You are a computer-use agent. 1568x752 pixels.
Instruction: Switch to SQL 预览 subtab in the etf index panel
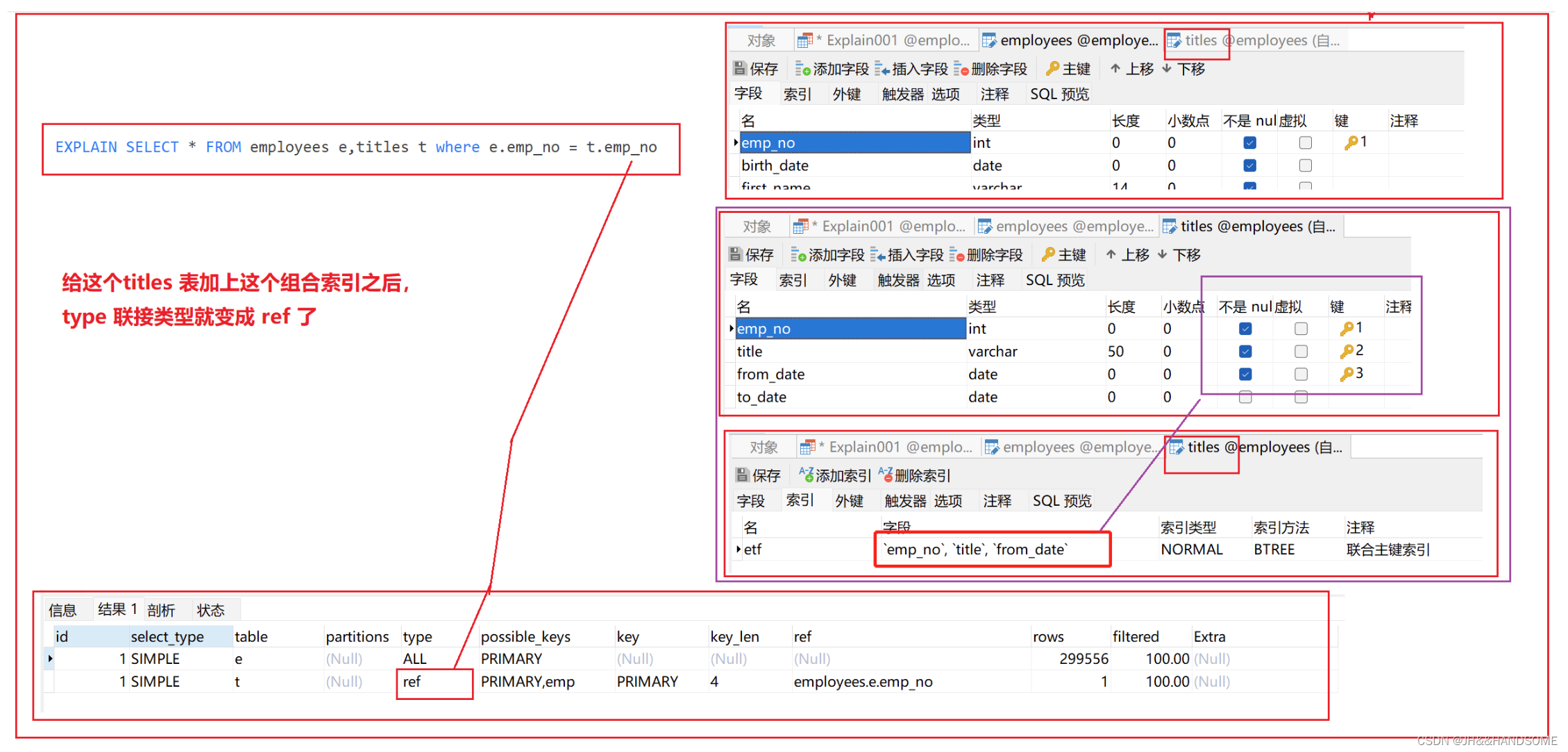pos(1062,501)
